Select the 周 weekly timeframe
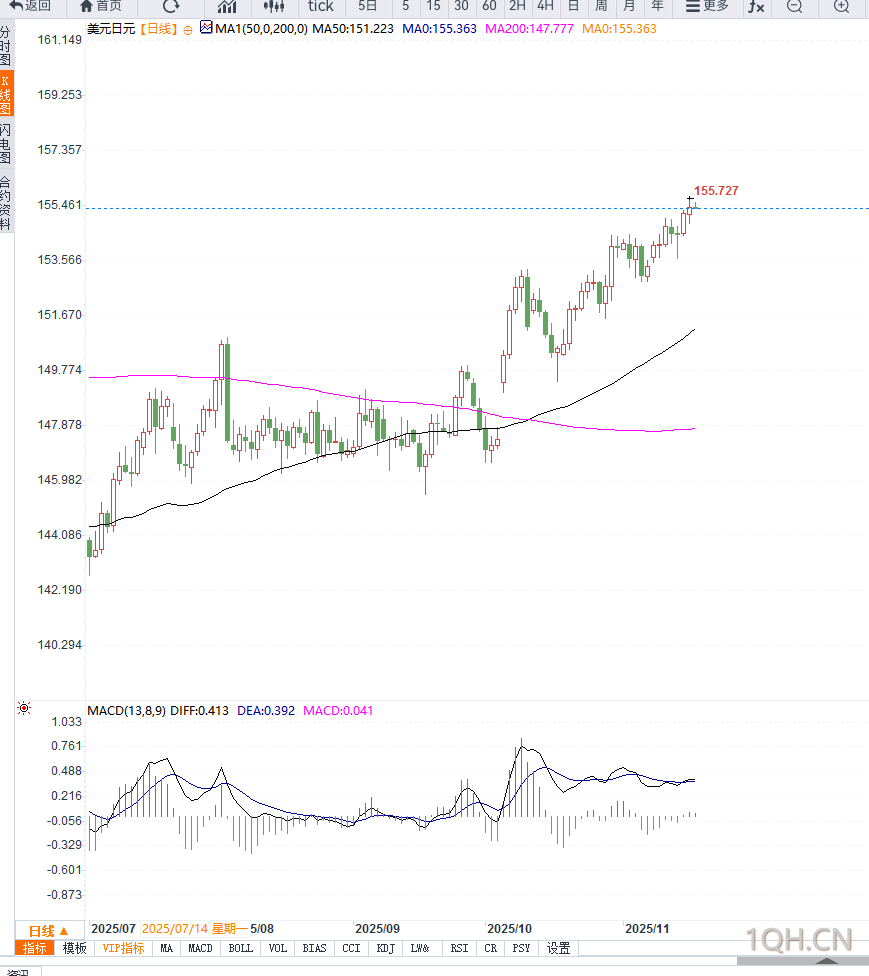Image resolution: width=869 pixels, height=976 pixels. pyautogui.click(x=601, y=6)
